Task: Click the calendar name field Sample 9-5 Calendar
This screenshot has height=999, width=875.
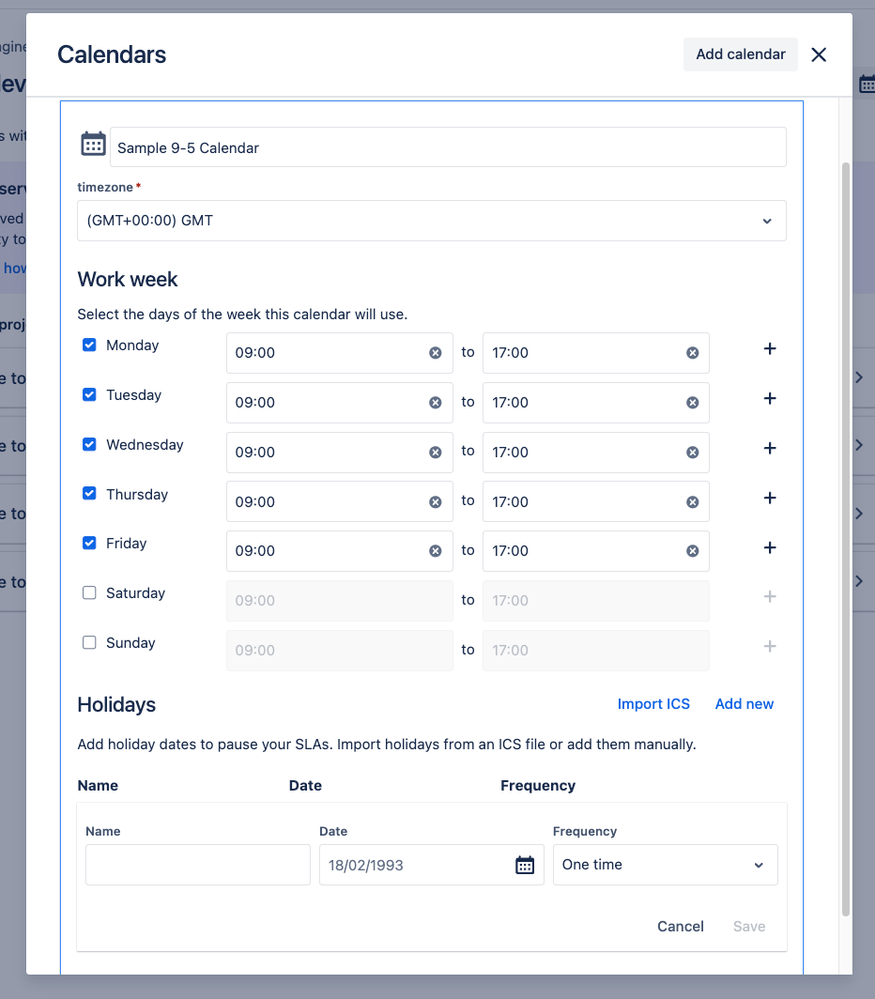Action: [448, 147]
